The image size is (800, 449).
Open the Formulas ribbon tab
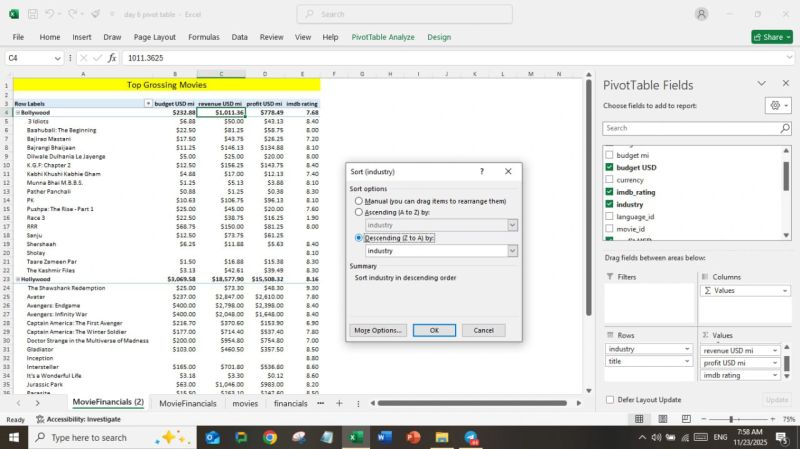point(204,37)
